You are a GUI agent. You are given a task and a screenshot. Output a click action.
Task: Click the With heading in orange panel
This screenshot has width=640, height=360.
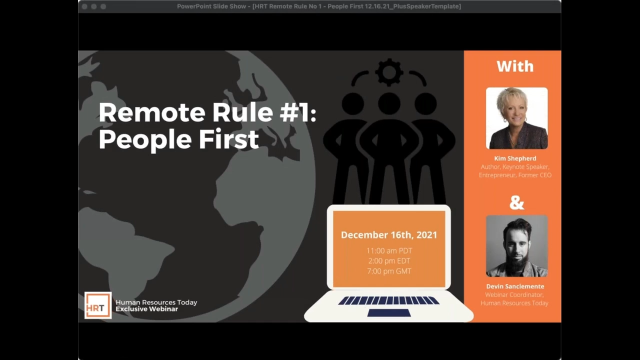515,66
